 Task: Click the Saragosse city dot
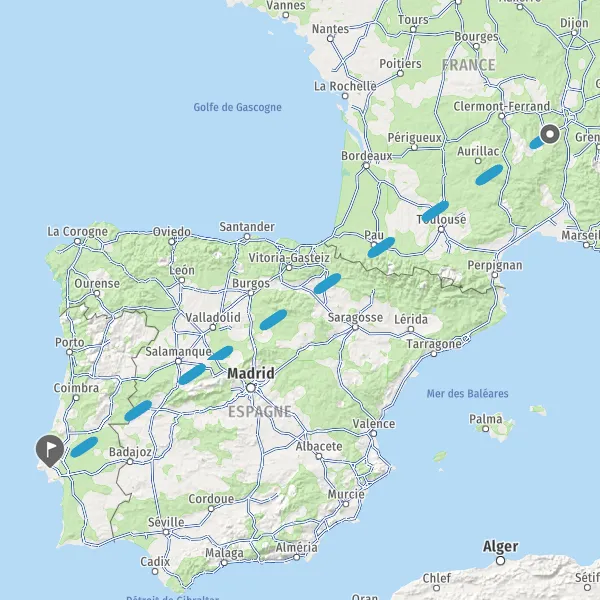click(x=355, y=328)
